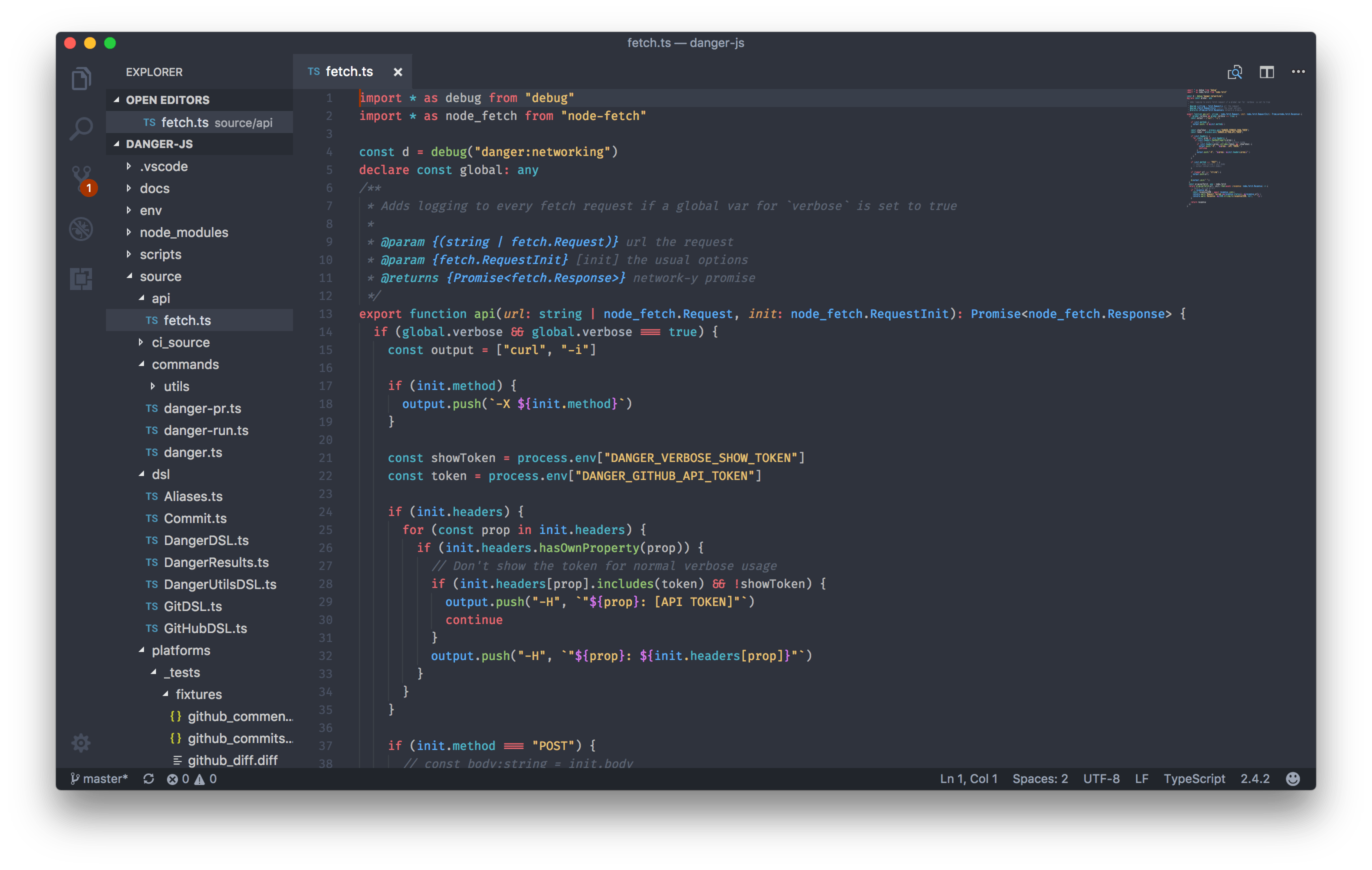Click the master* branch in the status bar

click(x=99, y=779)
